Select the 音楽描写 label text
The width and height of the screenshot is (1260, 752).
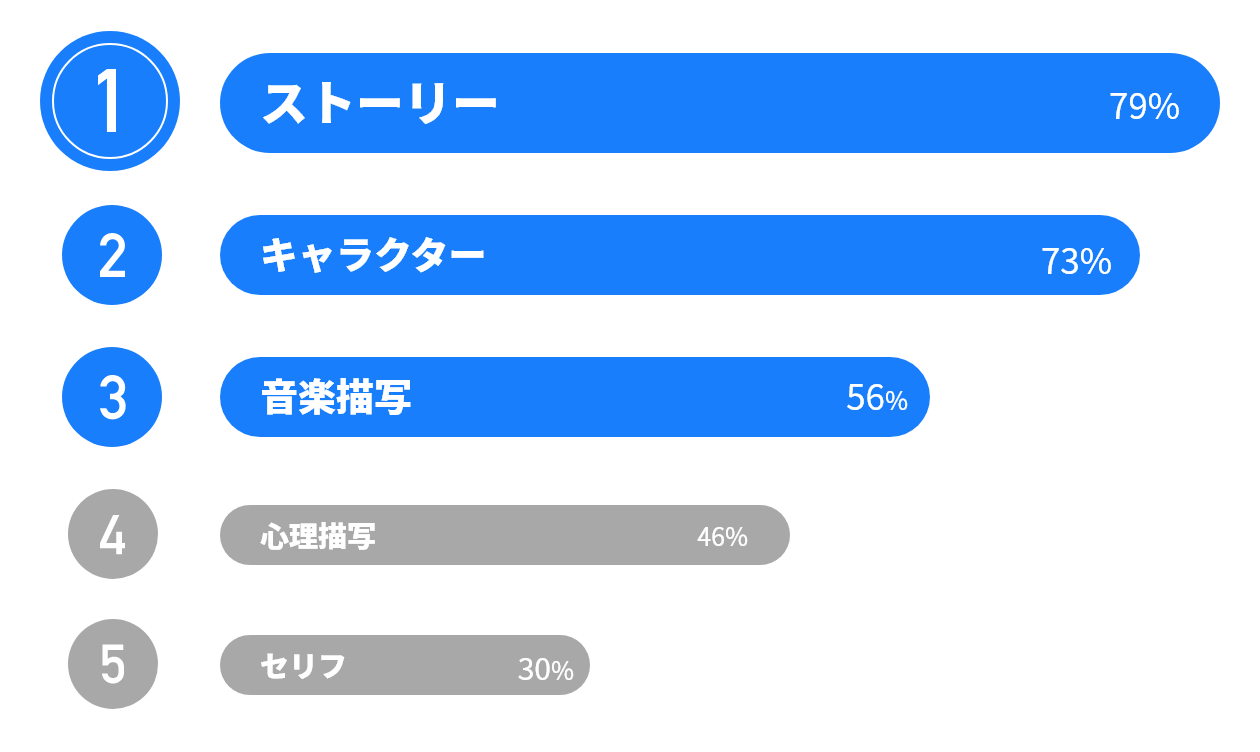point(336,398)
